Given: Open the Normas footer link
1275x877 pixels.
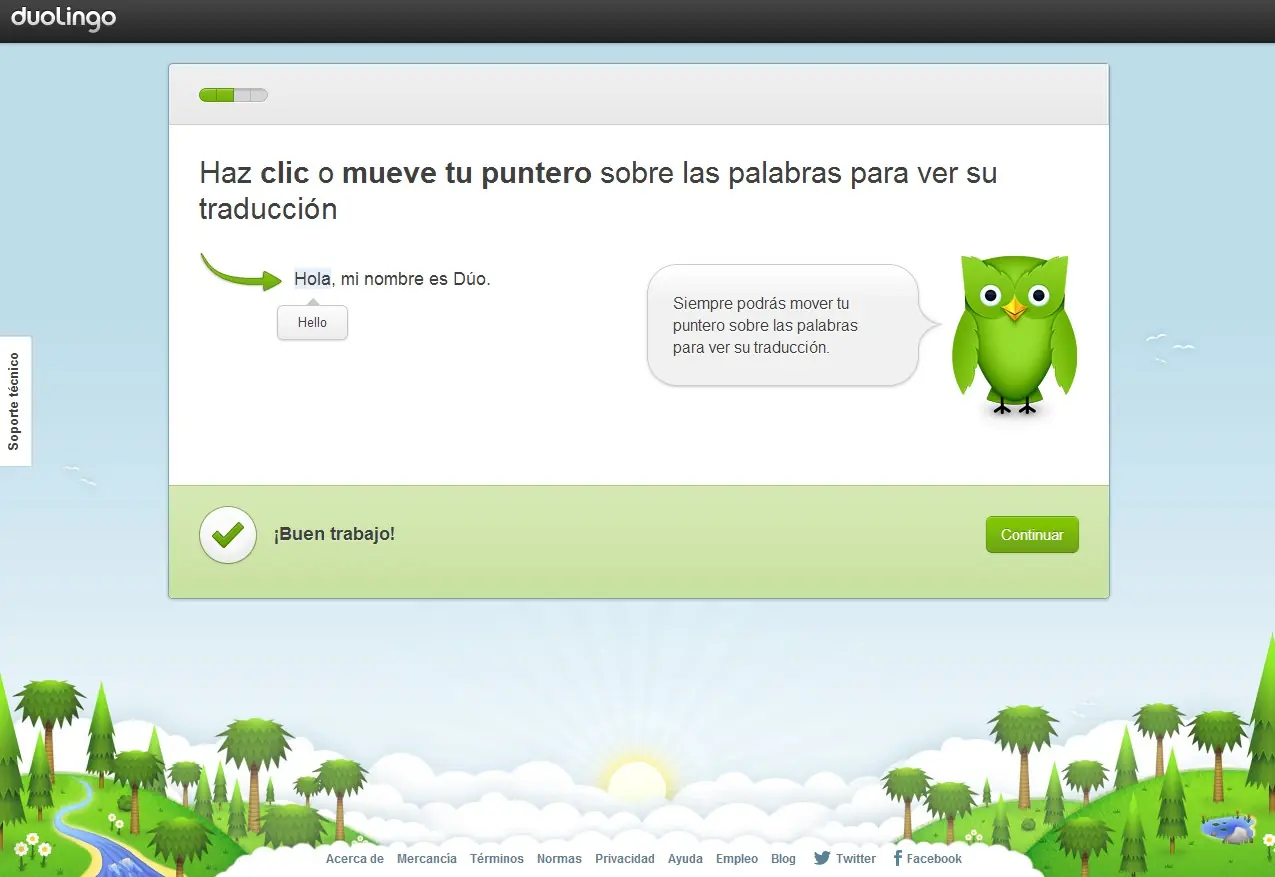Looking at the screenshot, I should [559, 859].
